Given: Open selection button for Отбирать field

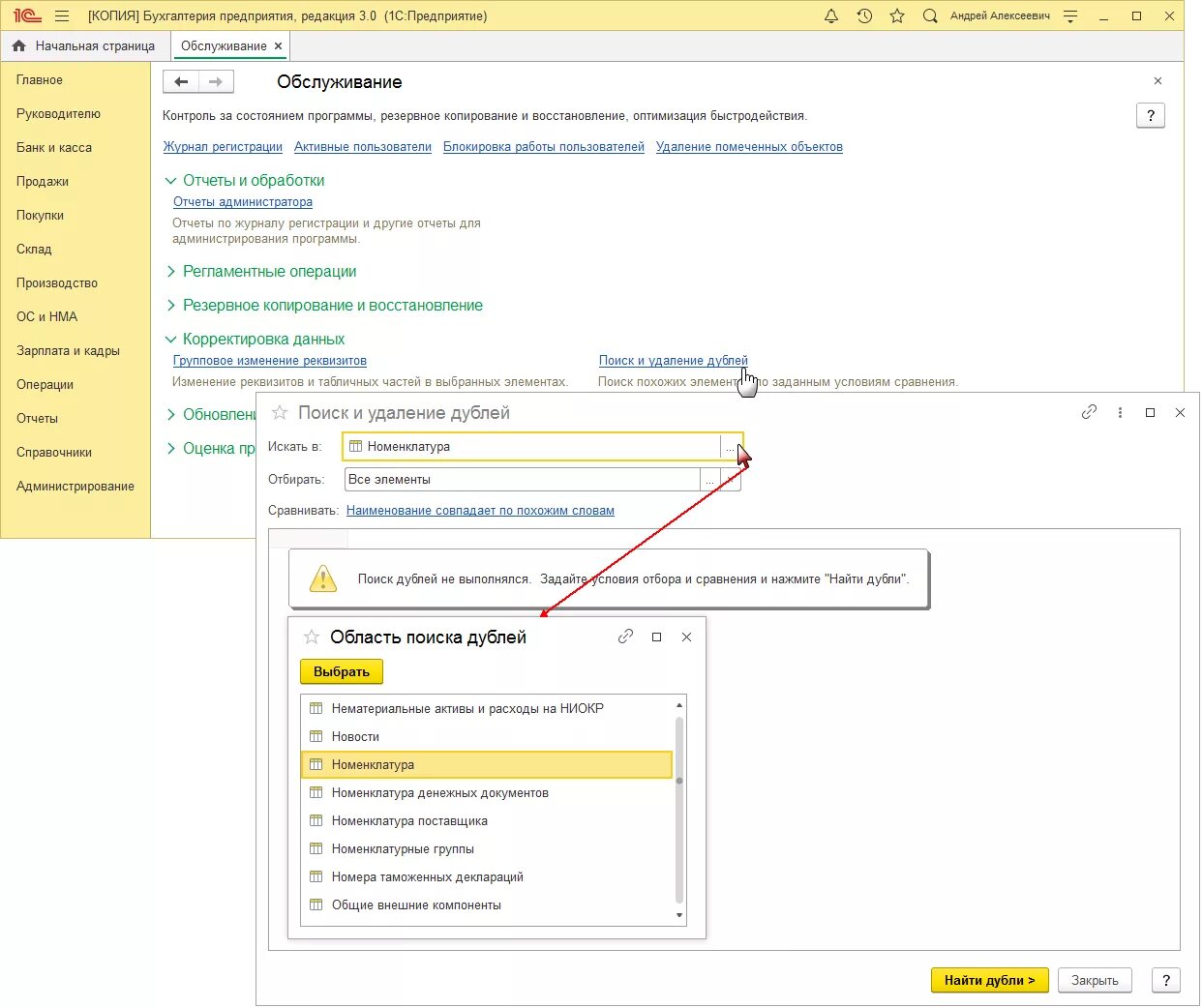Looking at the screenshot, I should (x=710, y=480).
